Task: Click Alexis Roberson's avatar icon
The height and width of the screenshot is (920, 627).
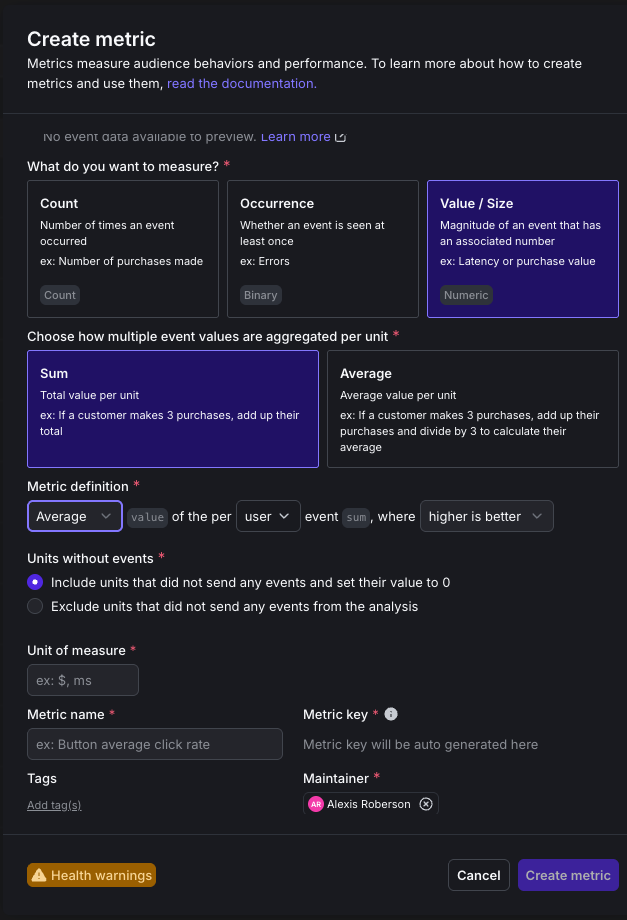Action: [316, 804]
